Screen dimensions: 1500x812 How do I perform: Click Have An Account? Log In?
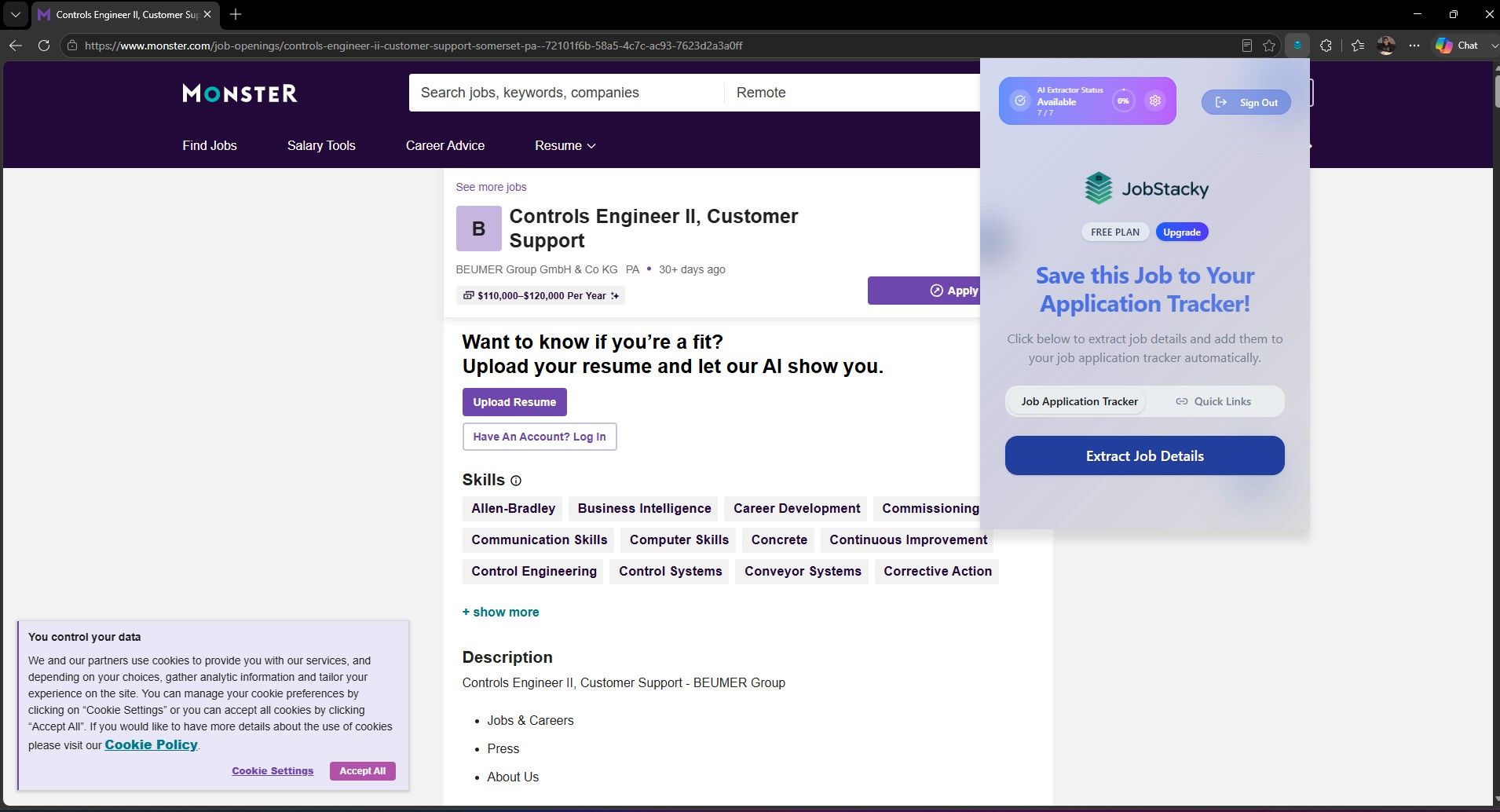point(540,437)
